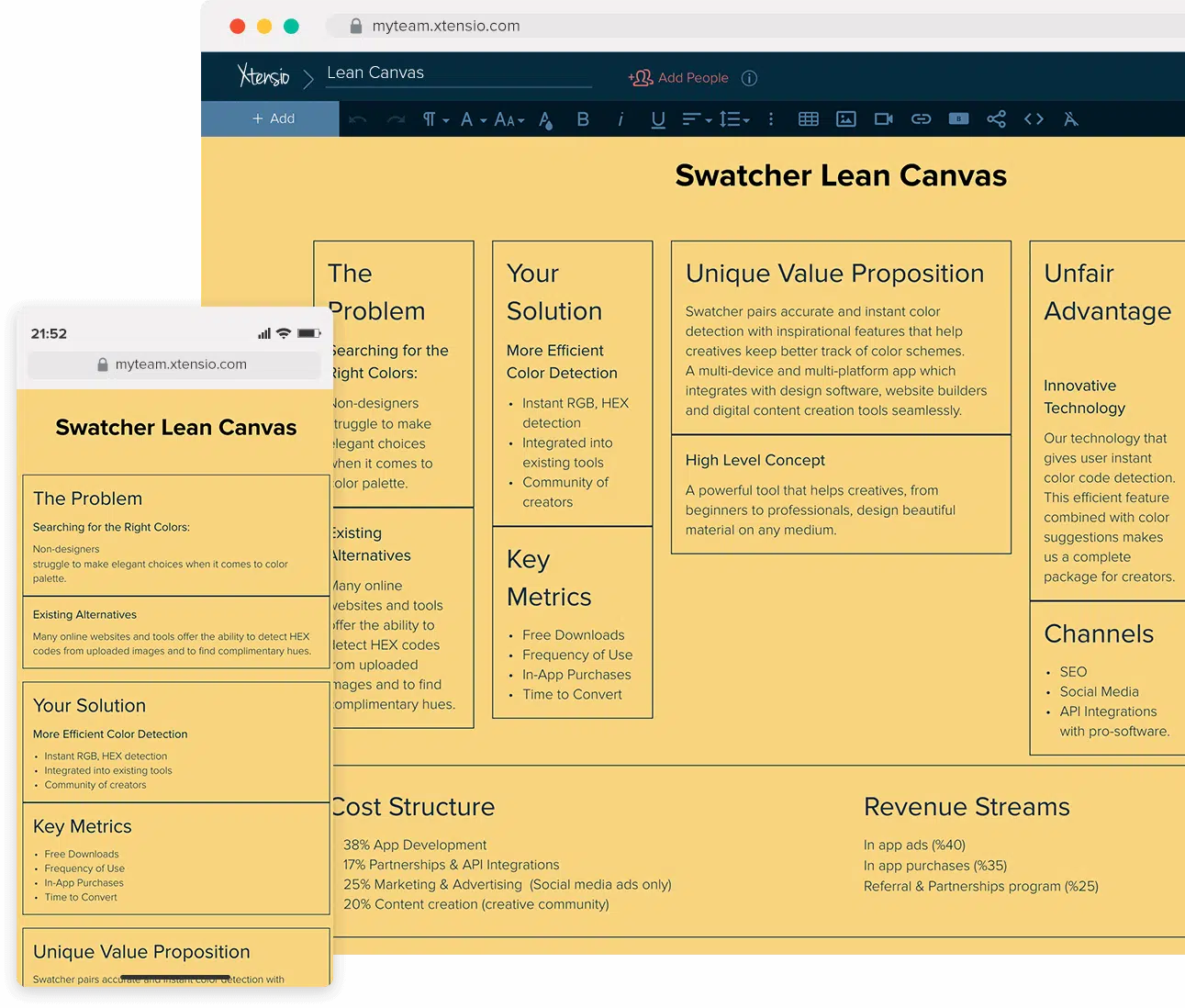Select the text highlight color icon
The height and width of the screenshot is (1008, 1185).
[545, 118]
